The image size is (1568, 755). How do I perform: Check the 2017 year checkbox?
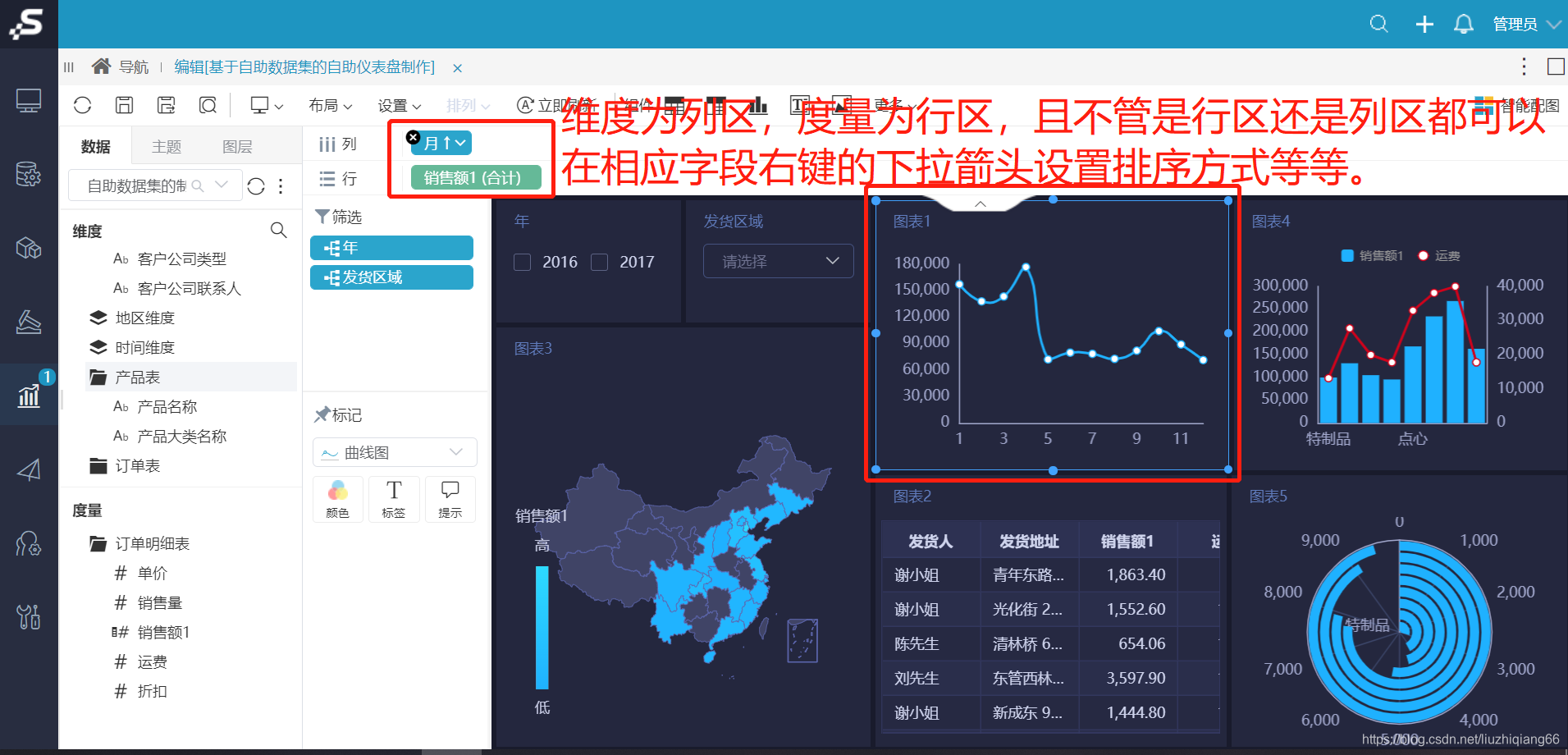tap(599, 262)
